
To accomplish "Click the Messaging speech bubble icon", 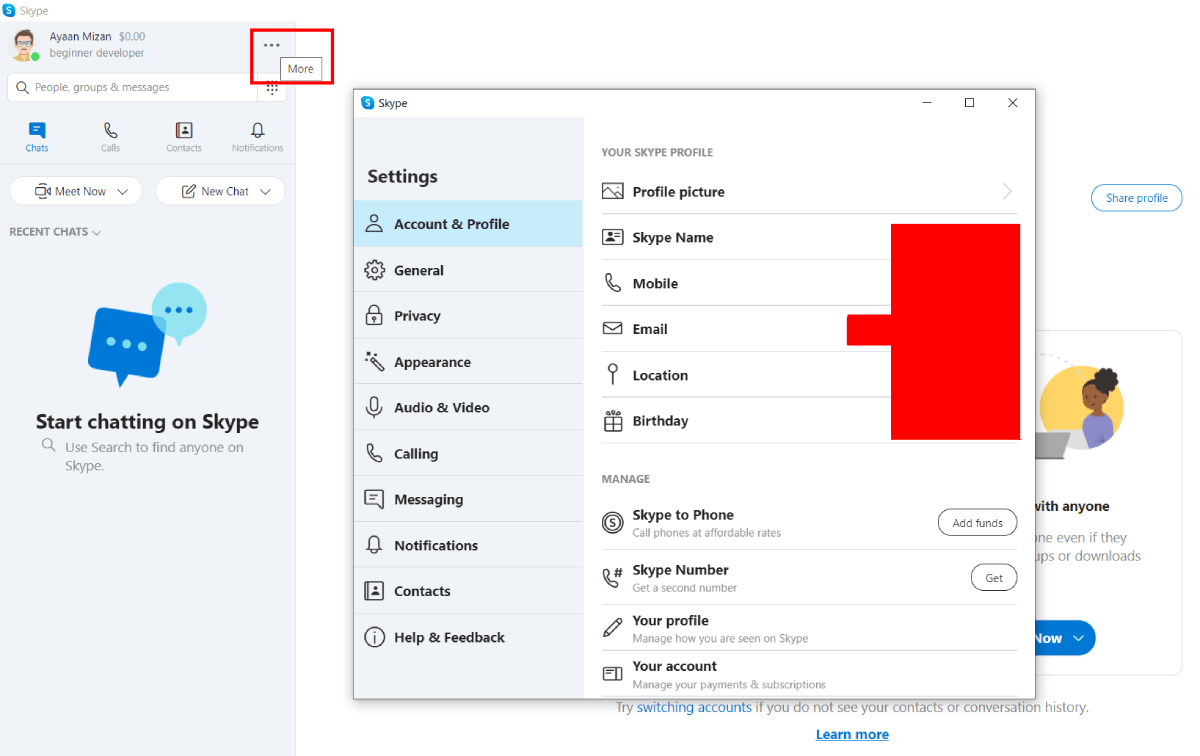I will point(374,499).
